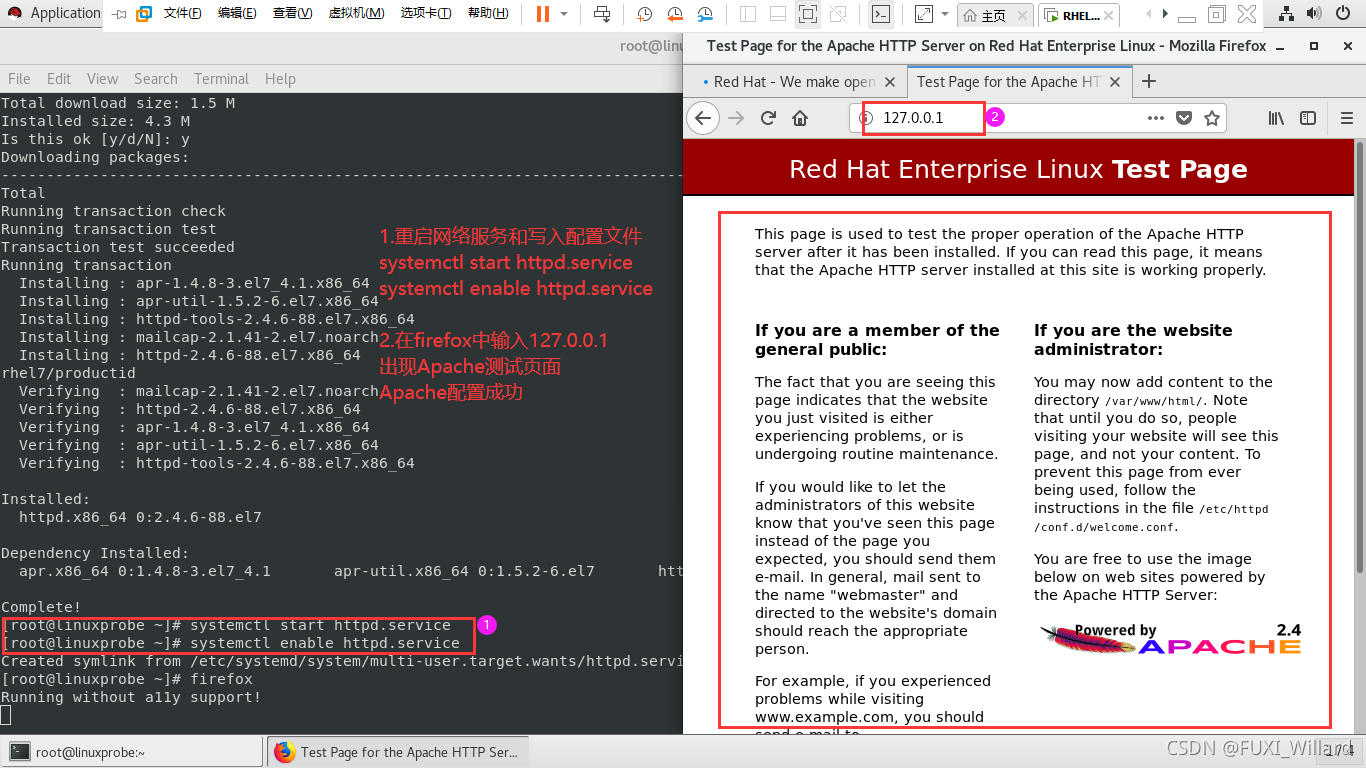
Task: Switch to Firefox Test Page taskbar item
Action: coord(398,752)
